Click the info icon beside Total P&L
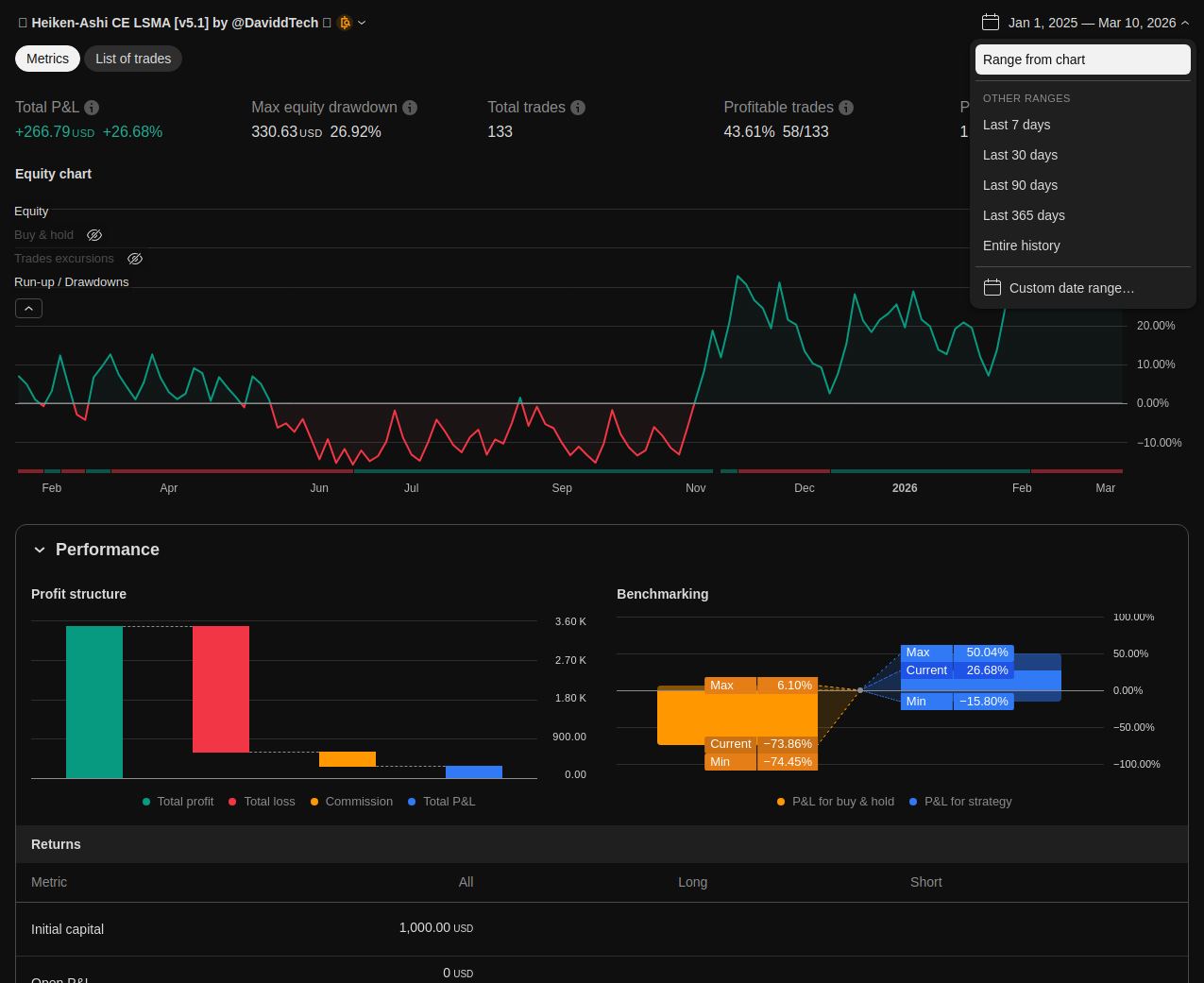Image resolution: width=1204 pixels, height=983 pixels. pos(92,108)
